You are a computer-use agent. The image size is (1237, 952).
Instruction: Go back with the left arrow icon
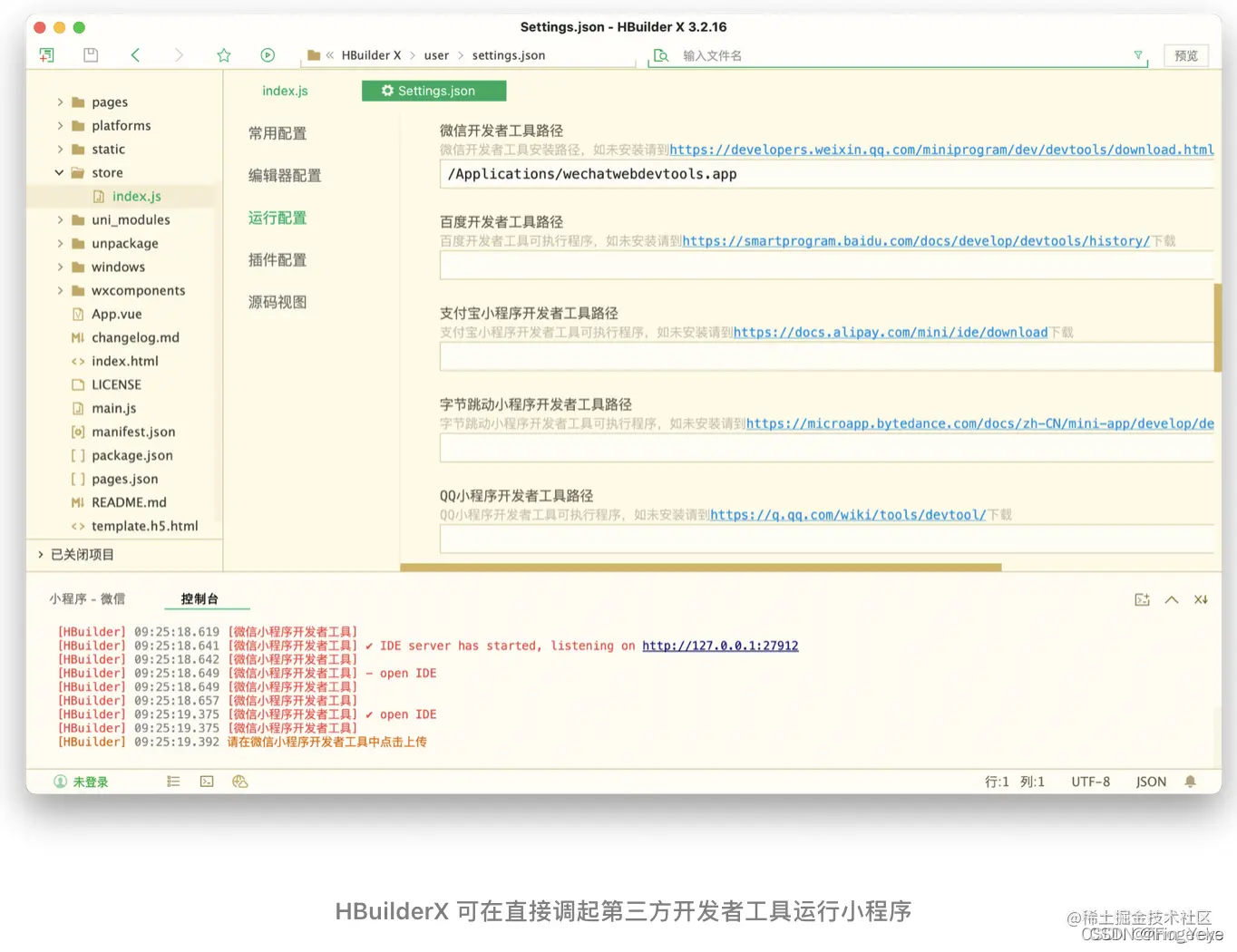click(x=135, y=55)
